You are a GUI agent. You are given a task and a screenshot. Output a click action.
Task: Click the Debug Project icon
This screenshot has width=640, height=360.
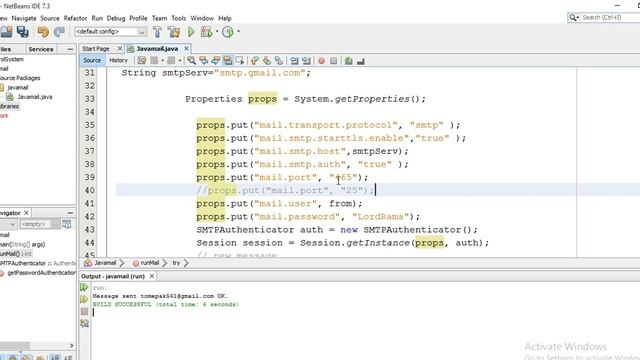(207, 32)
